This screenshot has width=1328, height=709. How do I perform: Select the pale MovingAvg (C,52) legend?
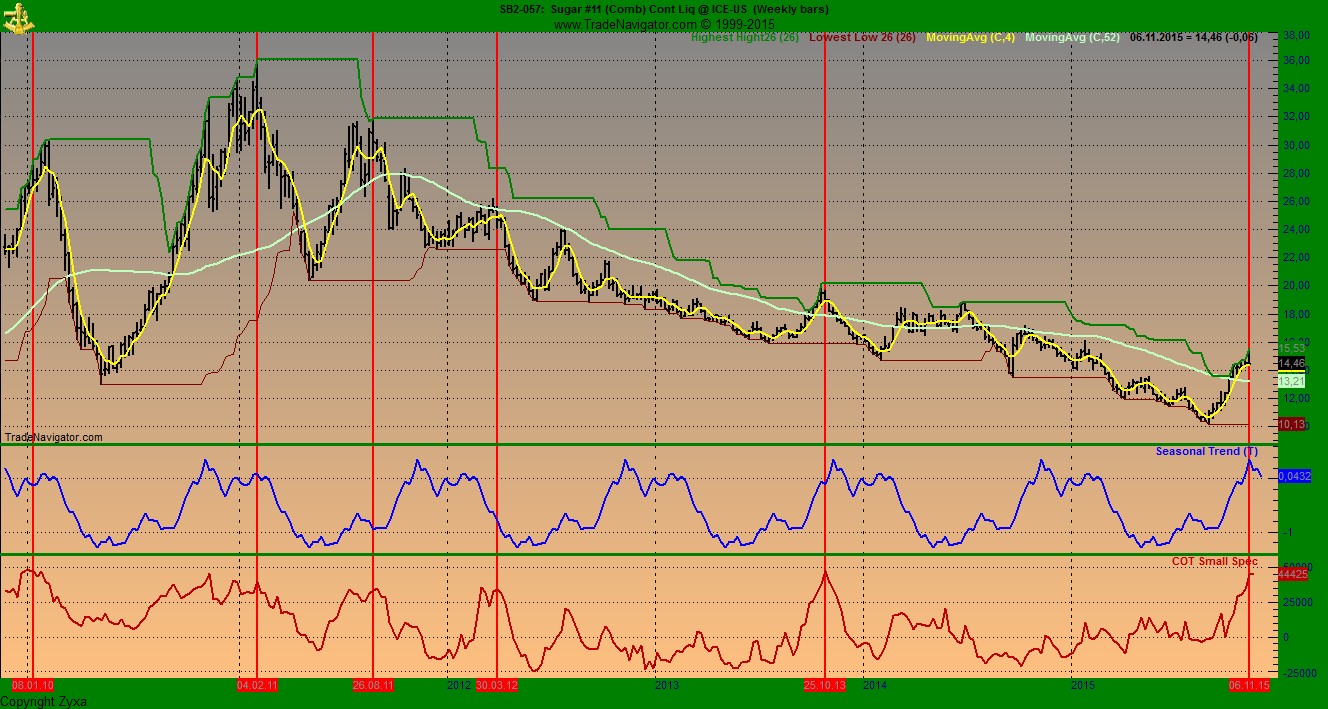coord(1073,37)
